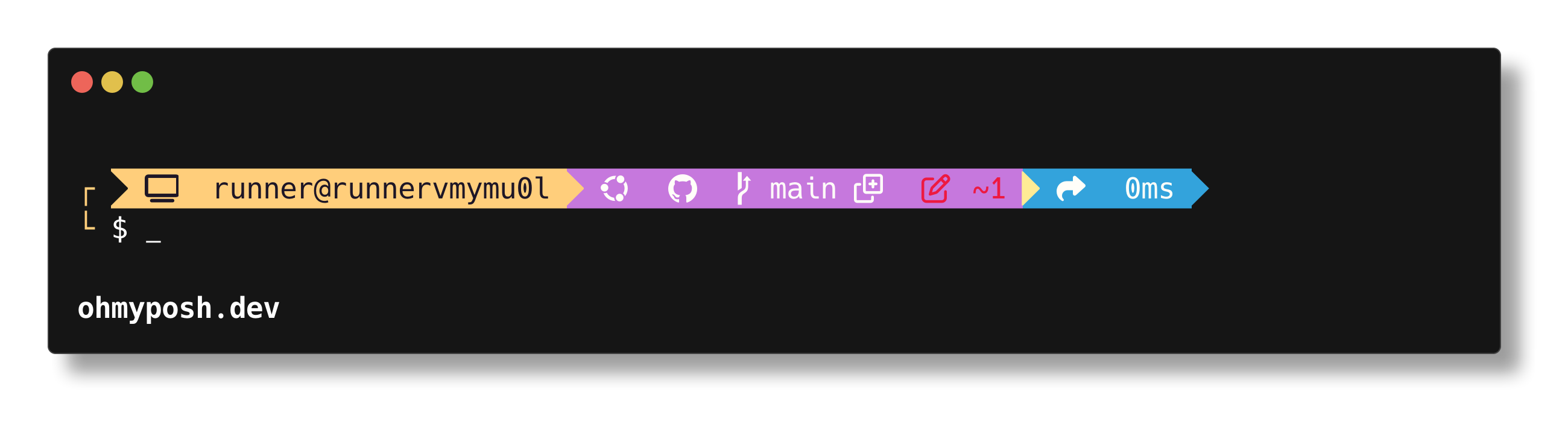Click the ~1 modified files count
The width and height of the screenshot is (1568, 421).
point(988,189)
